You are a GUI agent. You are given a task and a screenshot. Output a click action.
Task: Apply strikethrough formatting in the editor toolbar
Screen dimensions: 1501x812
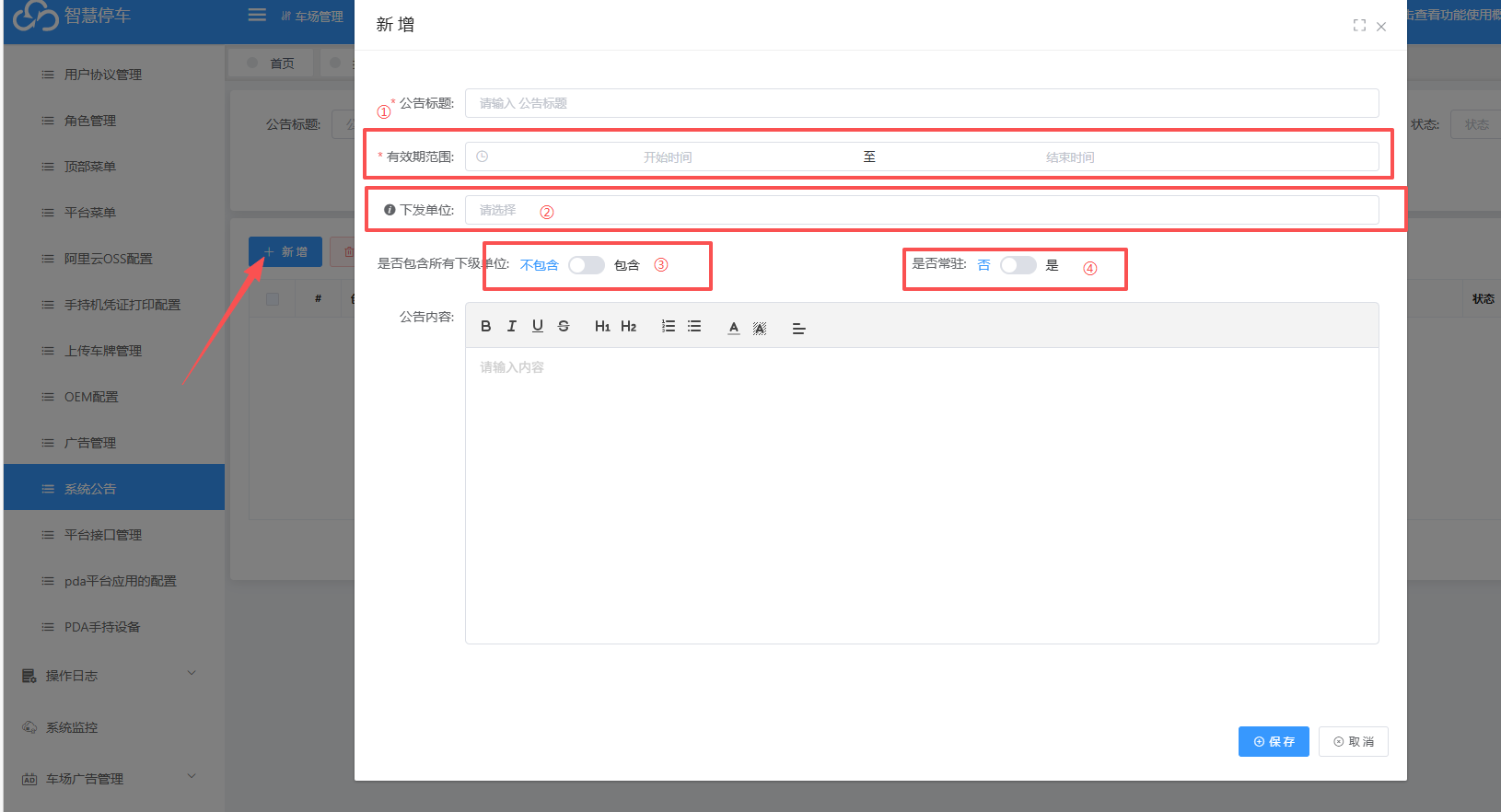tap(564, 326)
